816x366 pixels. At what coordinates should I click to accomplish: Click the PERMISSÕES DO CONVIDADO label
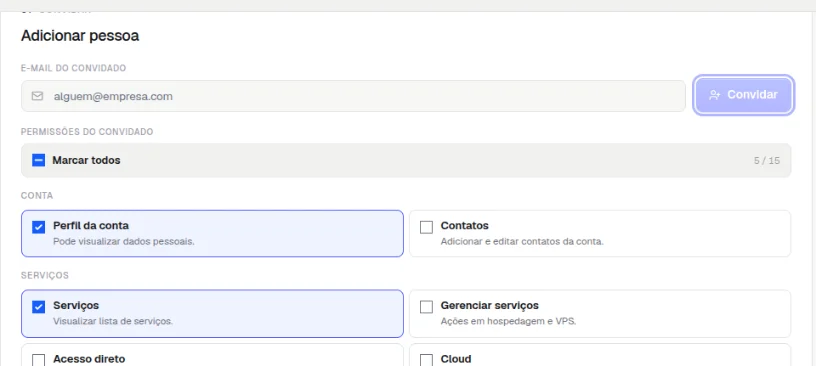(x=87, y=132)
